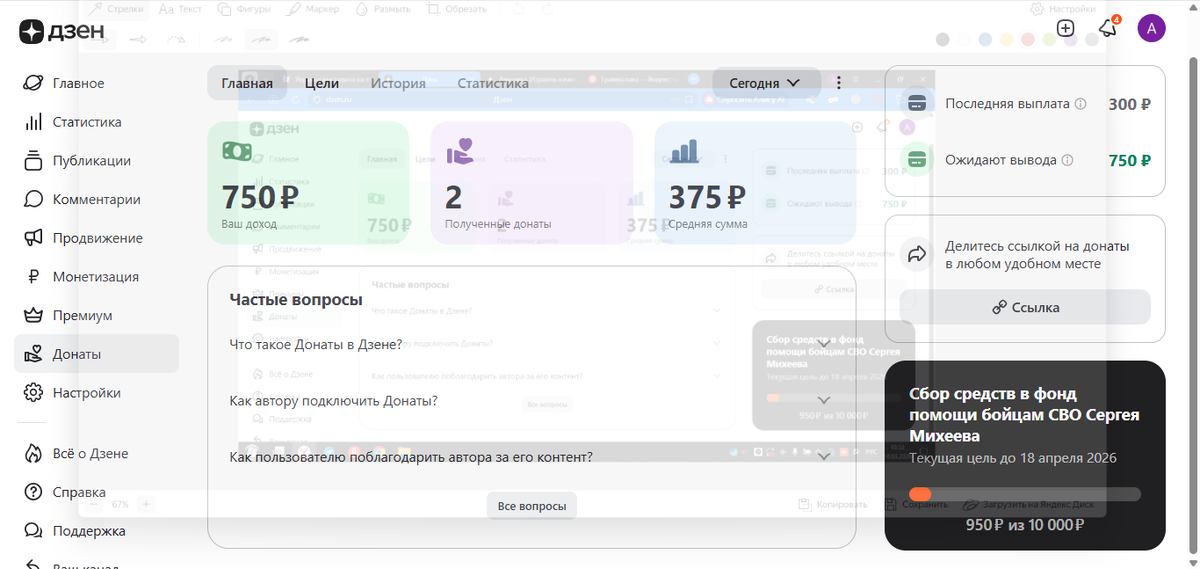Image resolution: width=1200 pixels, height=569 pixels.
Task: Click info icon next to Ожидают вывода
Action: pos(1067,160)
